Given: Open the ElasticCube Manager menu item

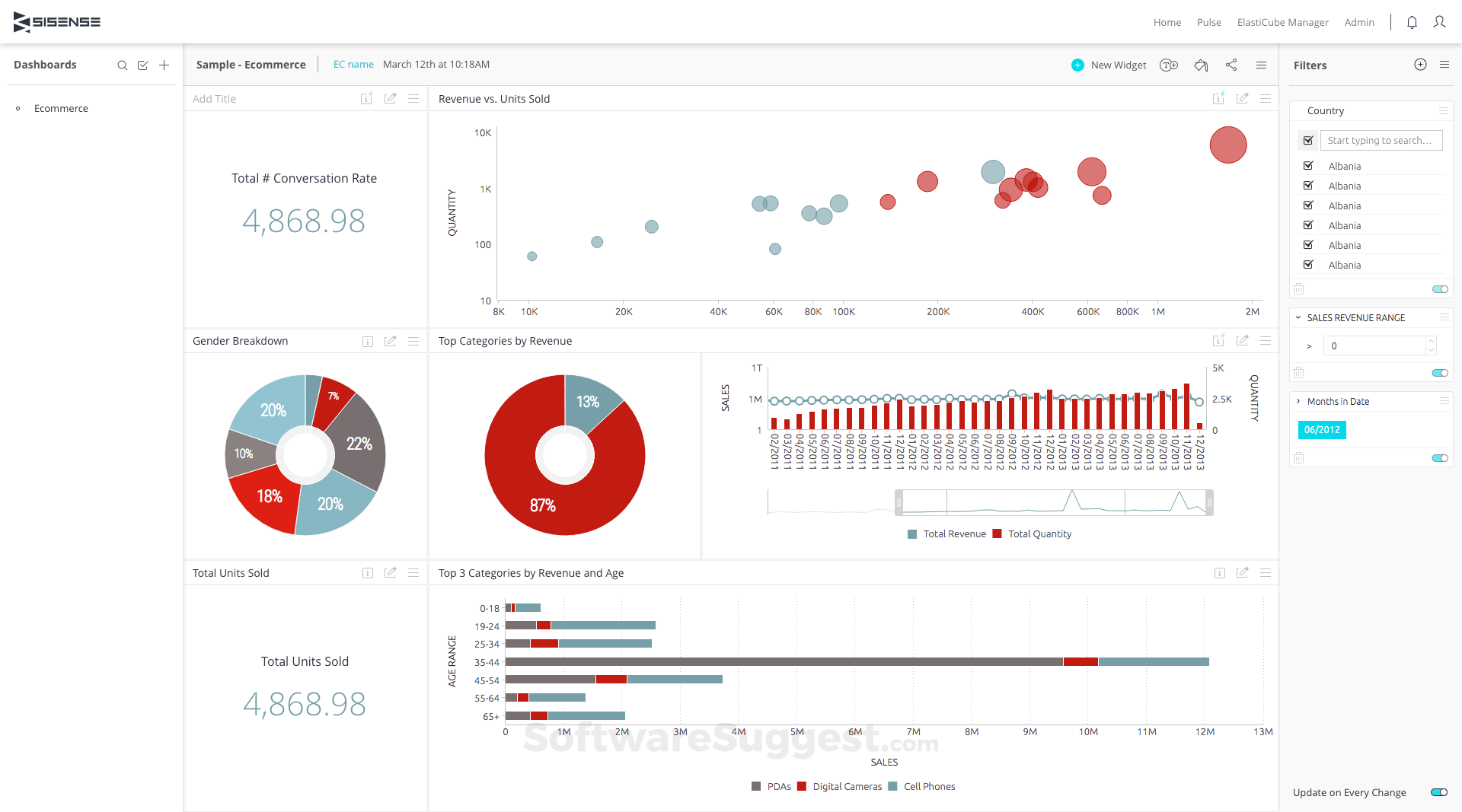Looking at the screenshot, I should [1282, 22].
